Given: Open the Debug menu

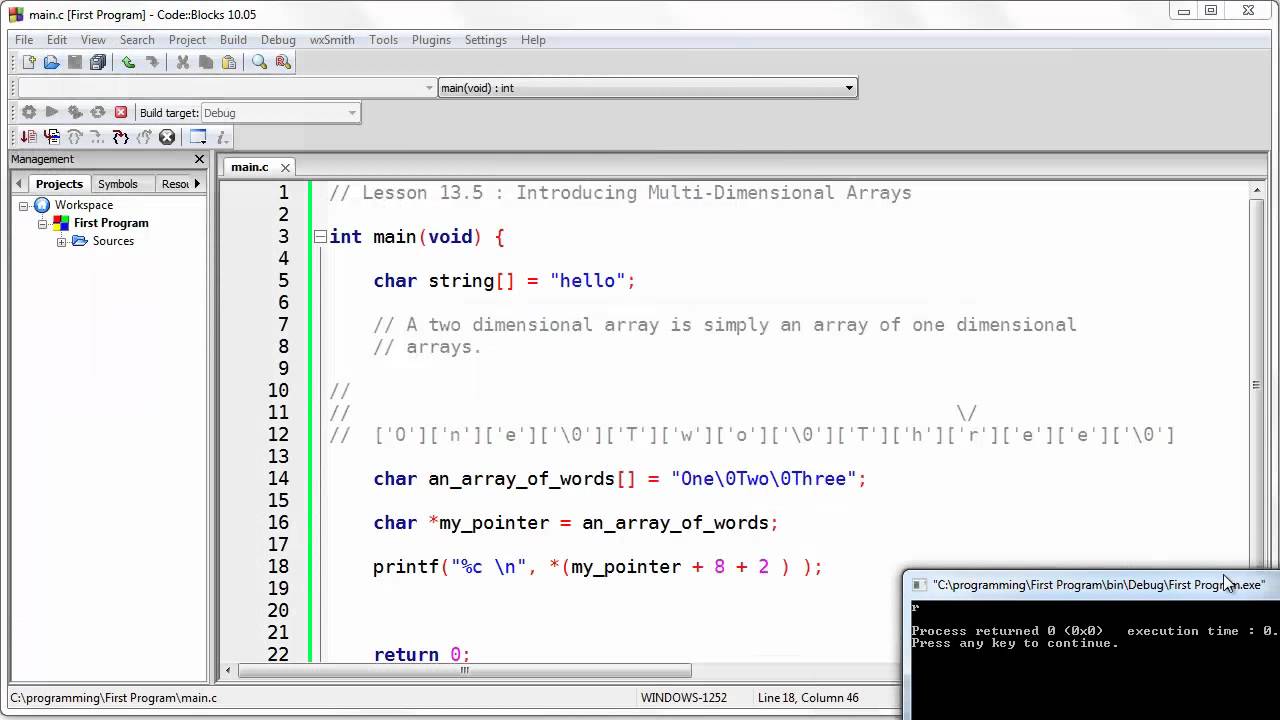Looking at the screenshot, I should (x=278, y=40).
